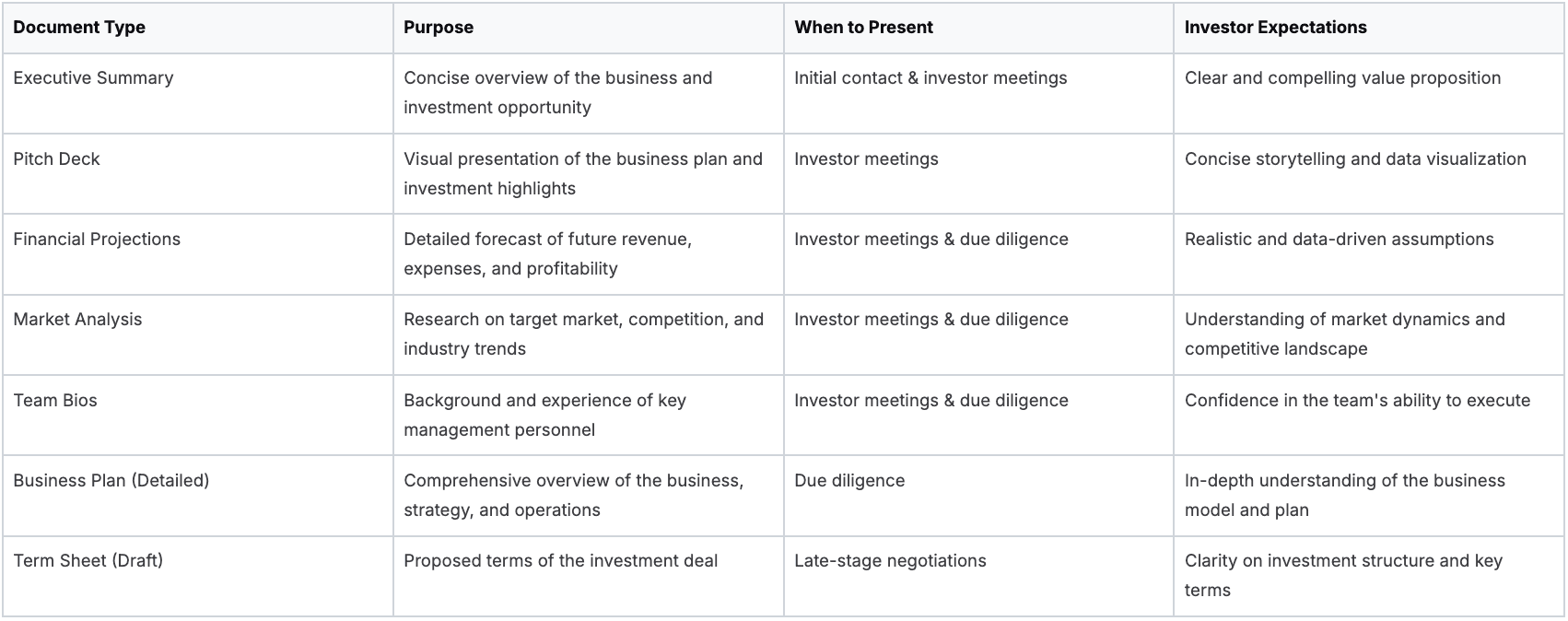Click the 'Due diligence' cell in Business Plan row
This screenshot has width=1568, height=621.
(849, 481)
